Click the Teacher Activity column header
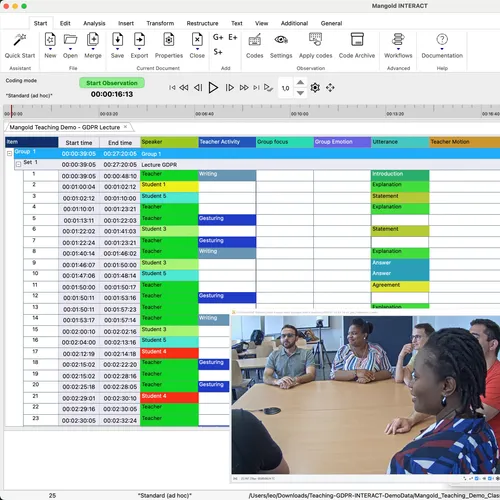Viewport: 500px width, 500px height. coord(227,142)
